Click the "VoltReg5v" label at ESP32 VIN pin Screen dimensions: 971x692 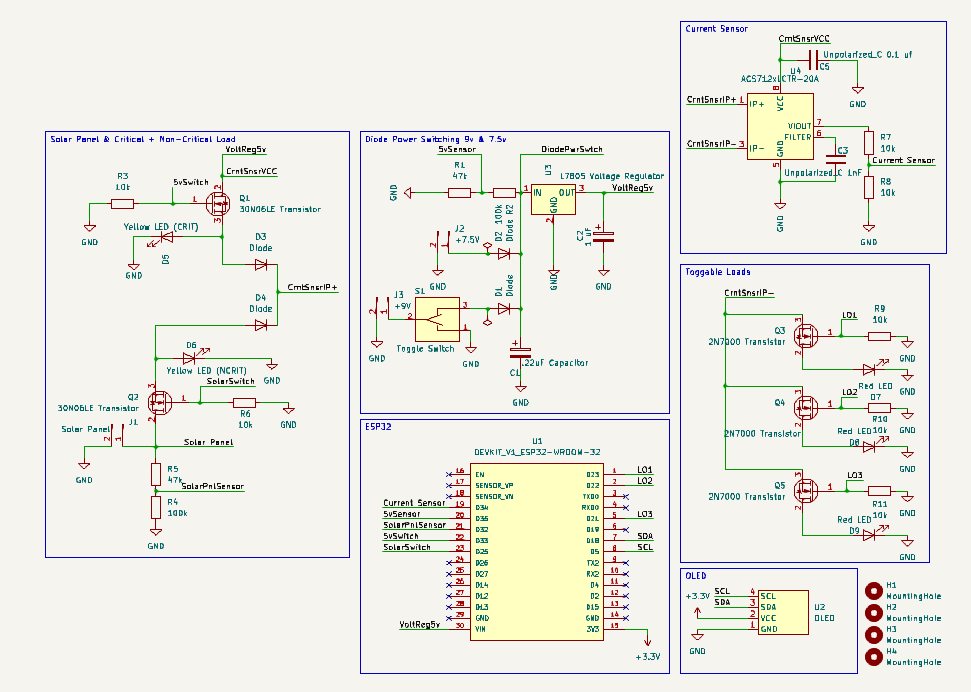pos(419,624)
